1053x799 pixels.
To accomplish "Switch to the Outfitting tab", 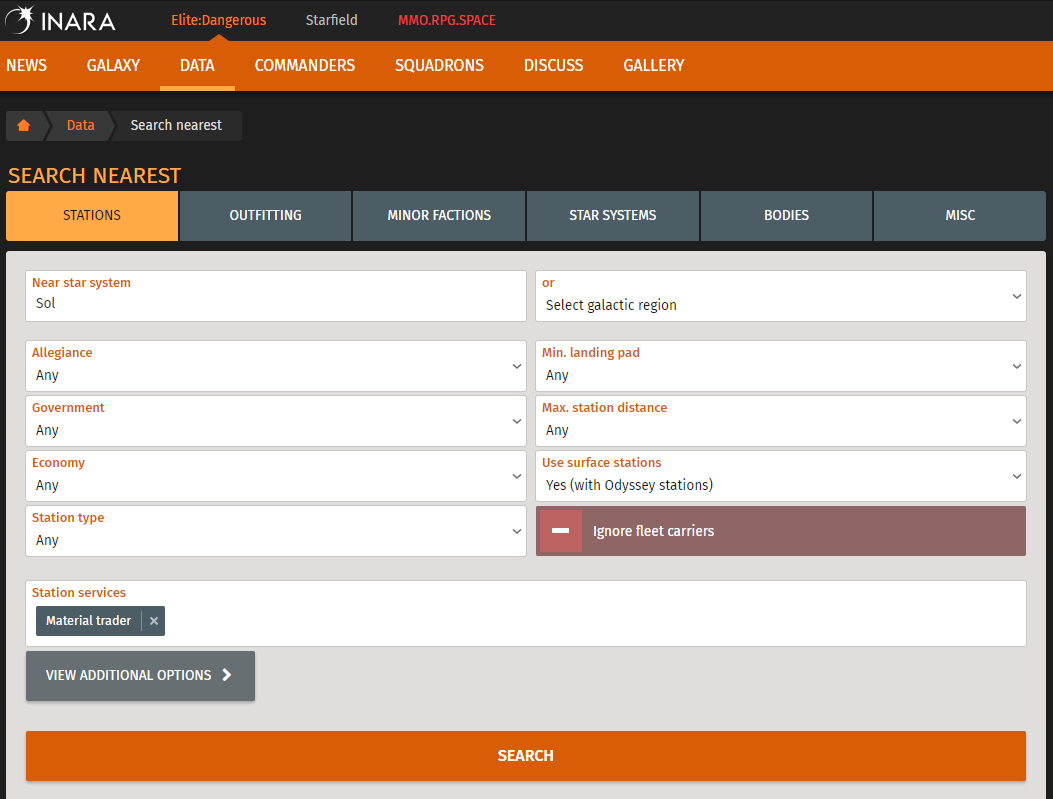I will point(265,216).
